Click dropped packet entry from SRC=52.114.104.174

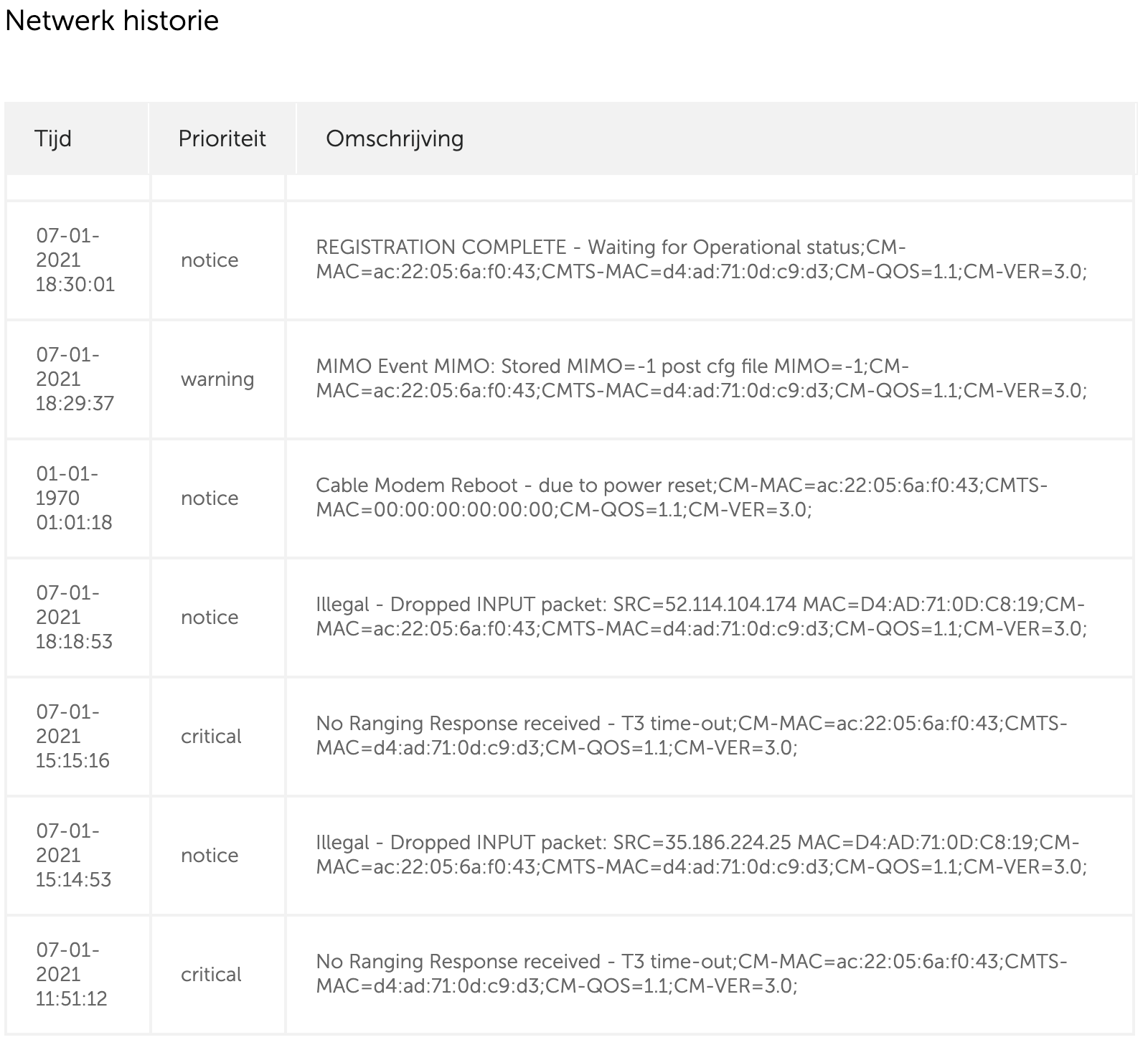click(x=701, y=617)
